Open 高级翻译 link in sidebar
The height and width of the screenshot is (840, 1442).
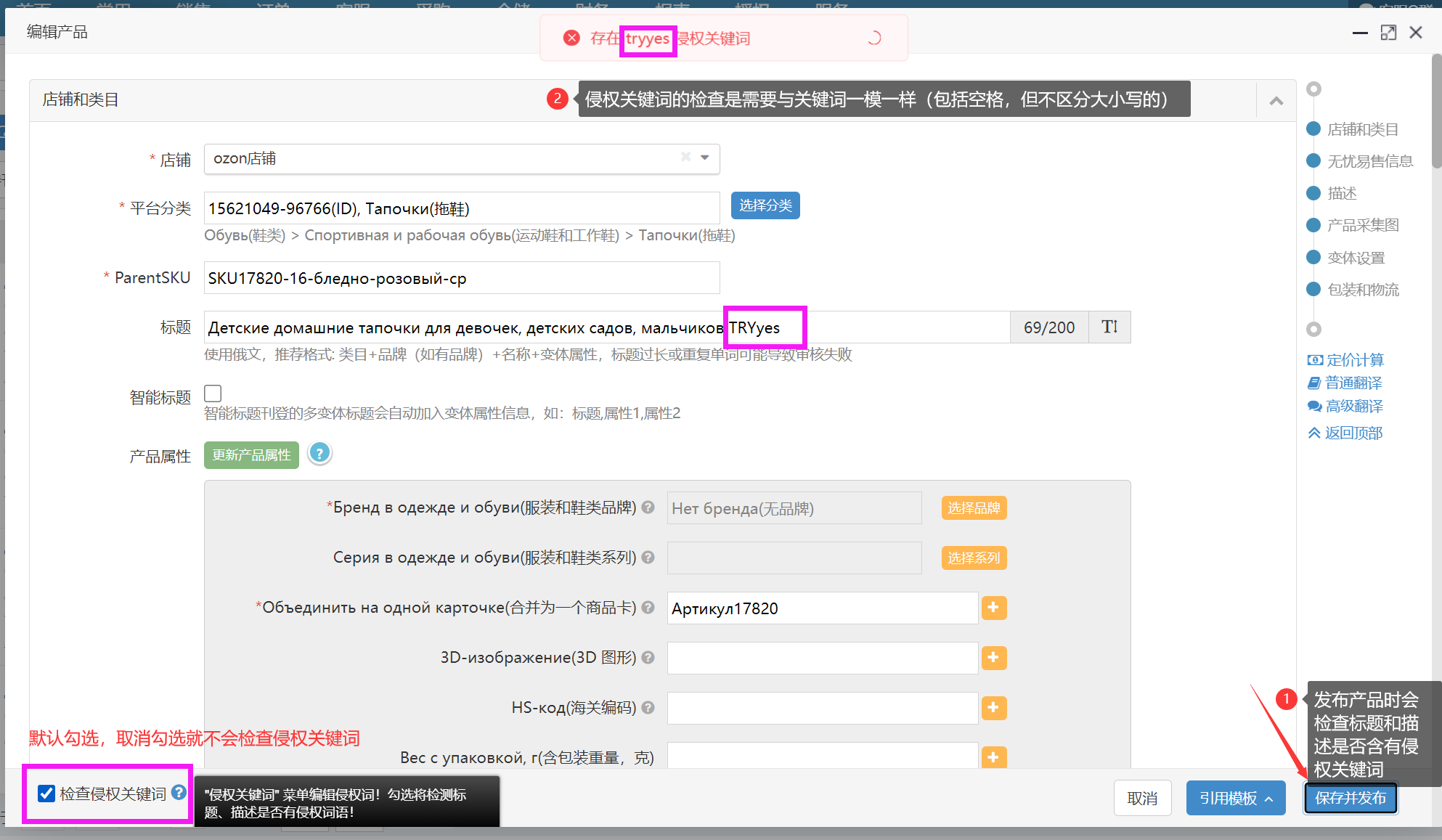click(x=1353, y=406)
